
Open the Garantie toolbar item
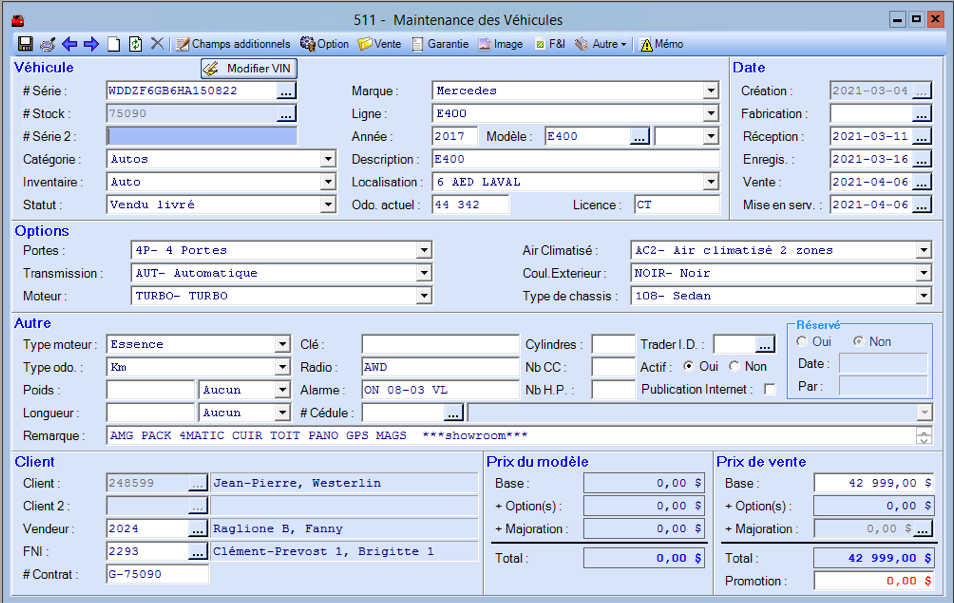point(440,44)
